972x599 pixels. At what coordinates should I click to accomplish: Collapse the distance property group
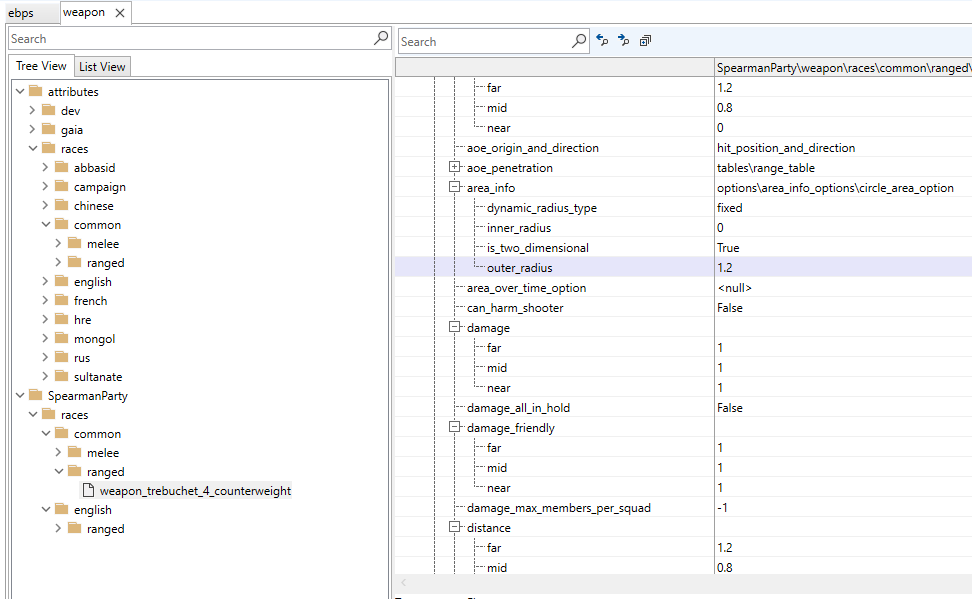click(454, 526)
